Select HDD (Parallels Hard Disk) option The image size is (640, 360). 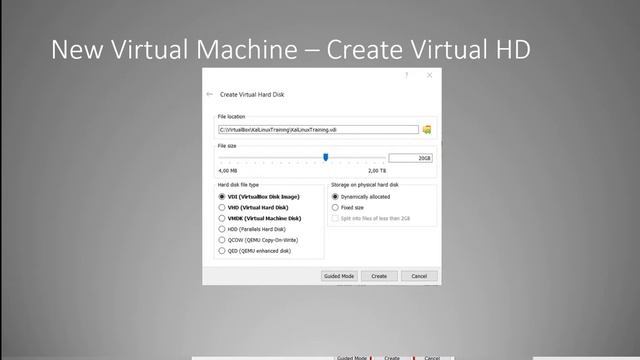[252, 229]
